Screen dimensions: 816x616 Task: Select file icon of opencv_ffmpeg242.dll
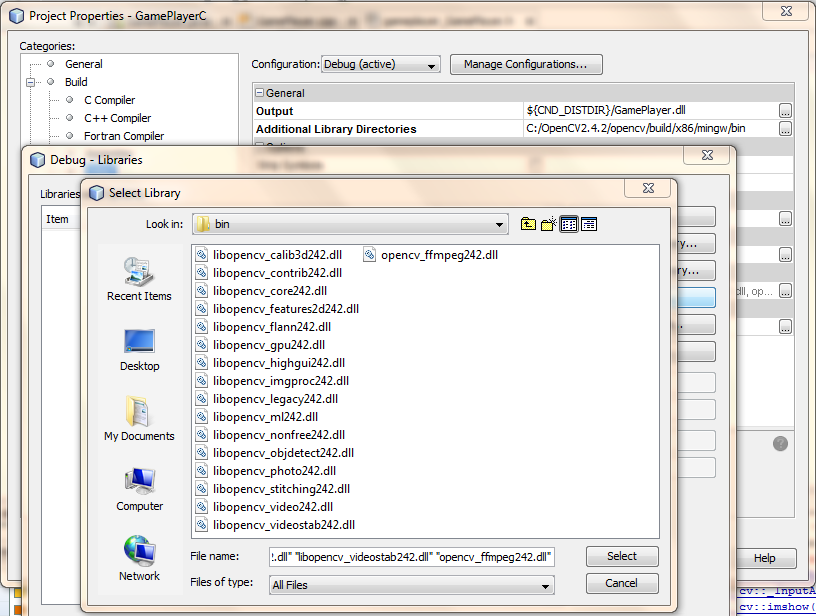coord(369,255)
